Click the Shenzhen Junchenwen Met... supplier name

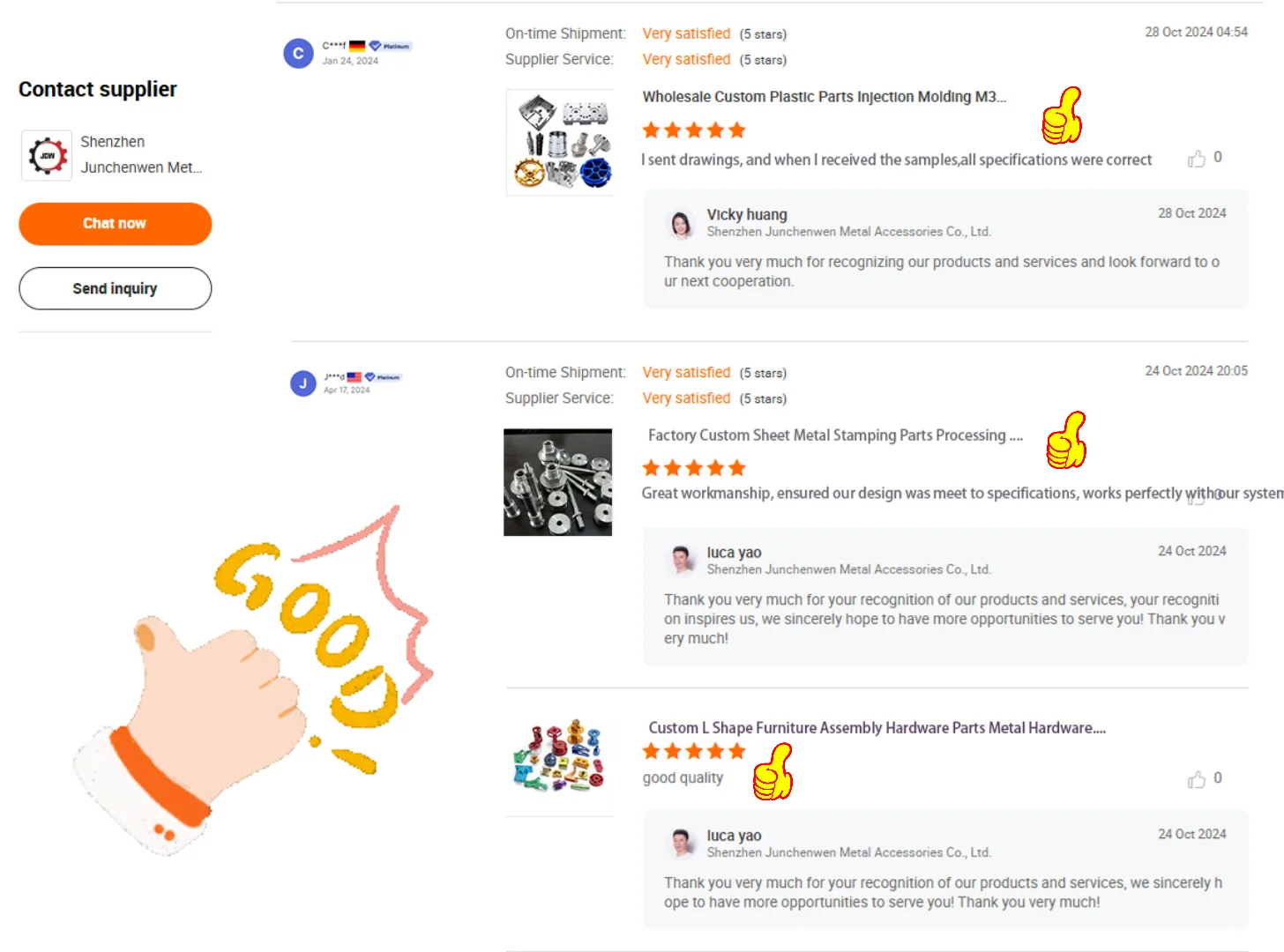click(141, 154)
